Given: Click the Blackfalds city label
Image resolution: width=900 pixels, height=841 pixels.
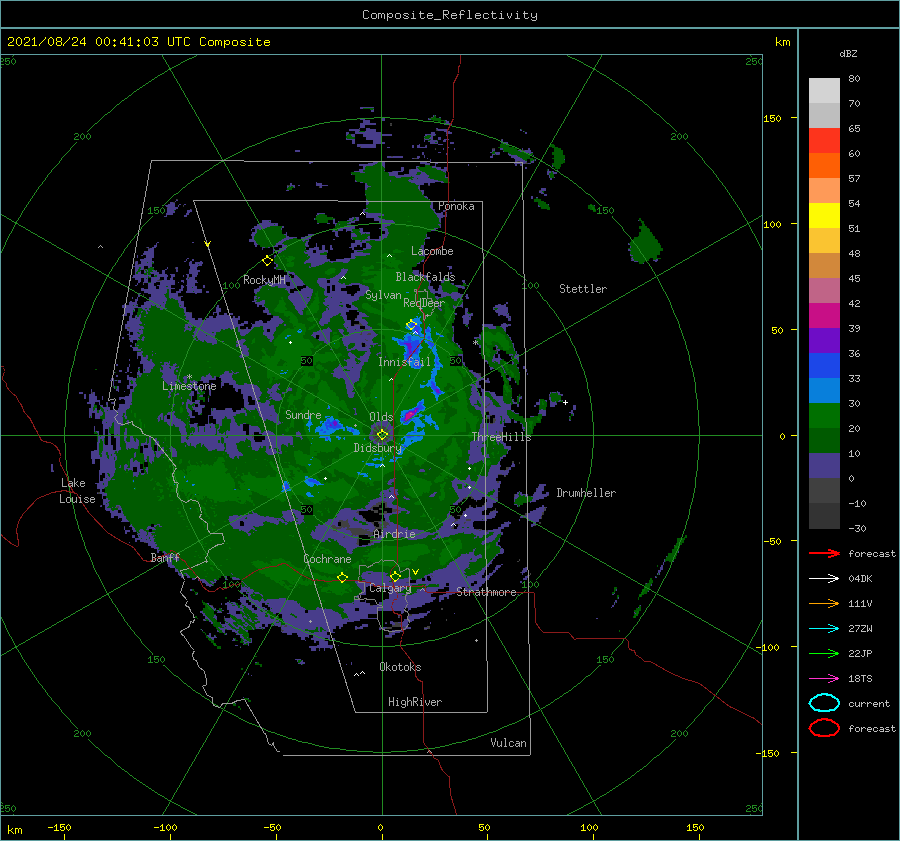Looking at the screenshot, I should point(425,277).
